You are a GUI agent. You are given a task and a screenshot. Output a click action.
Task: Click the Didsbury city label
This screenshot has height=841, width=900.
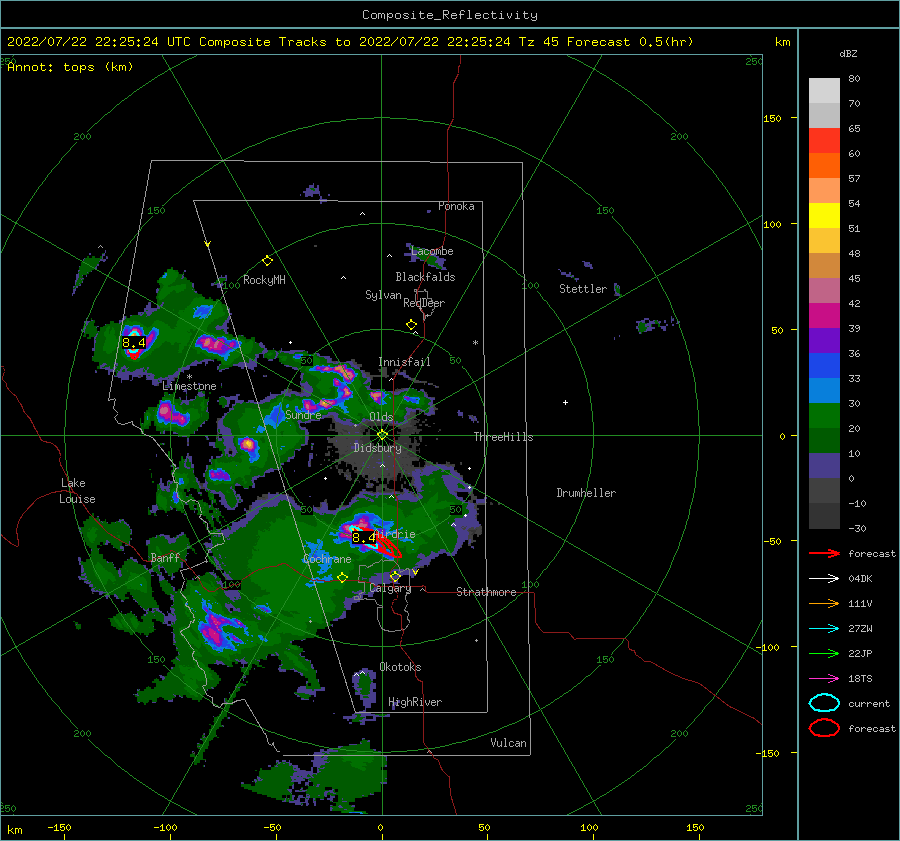(378, 448)
